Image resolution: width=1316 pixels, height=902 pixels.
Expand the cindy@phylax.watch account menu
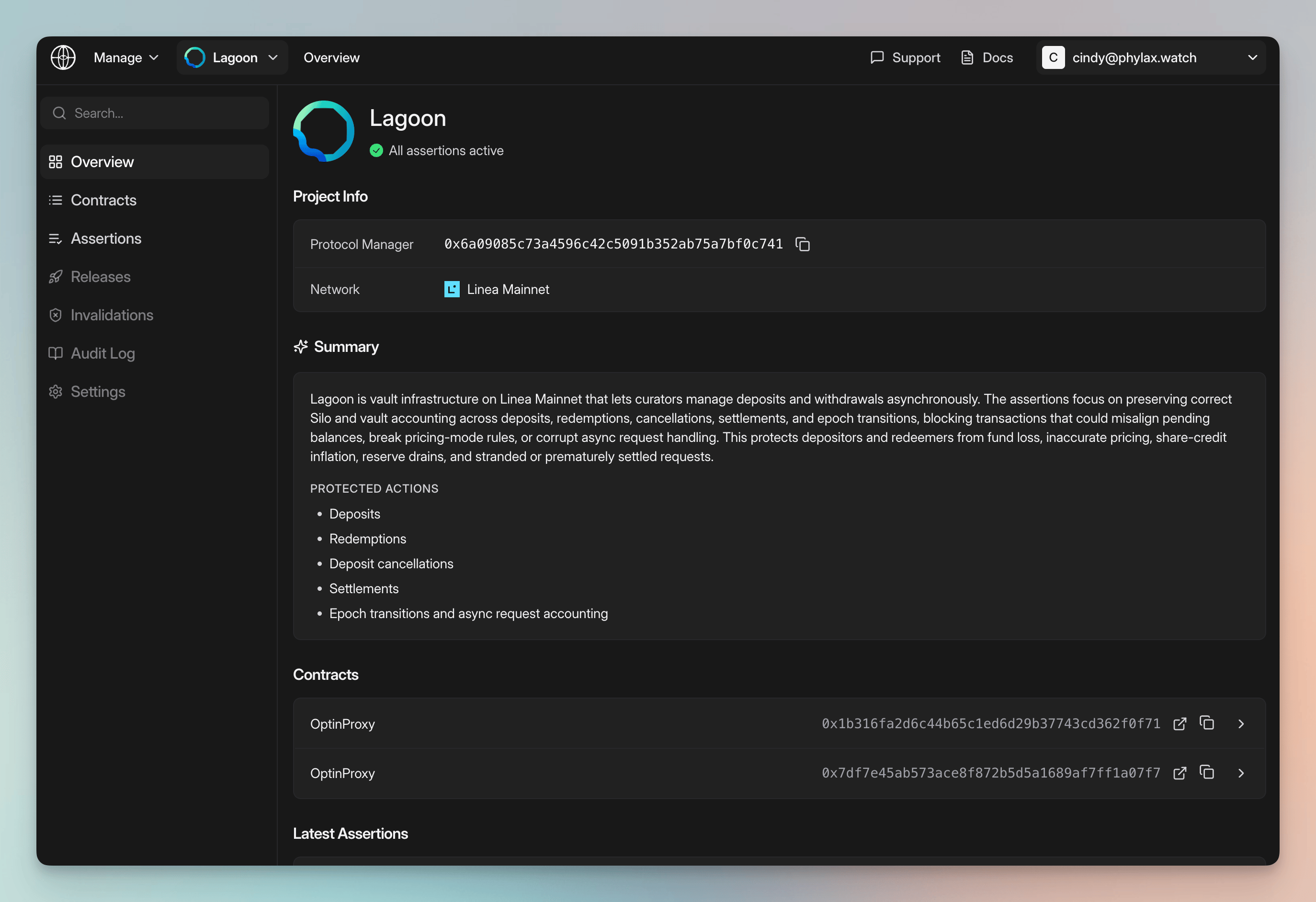point(1151,57)
